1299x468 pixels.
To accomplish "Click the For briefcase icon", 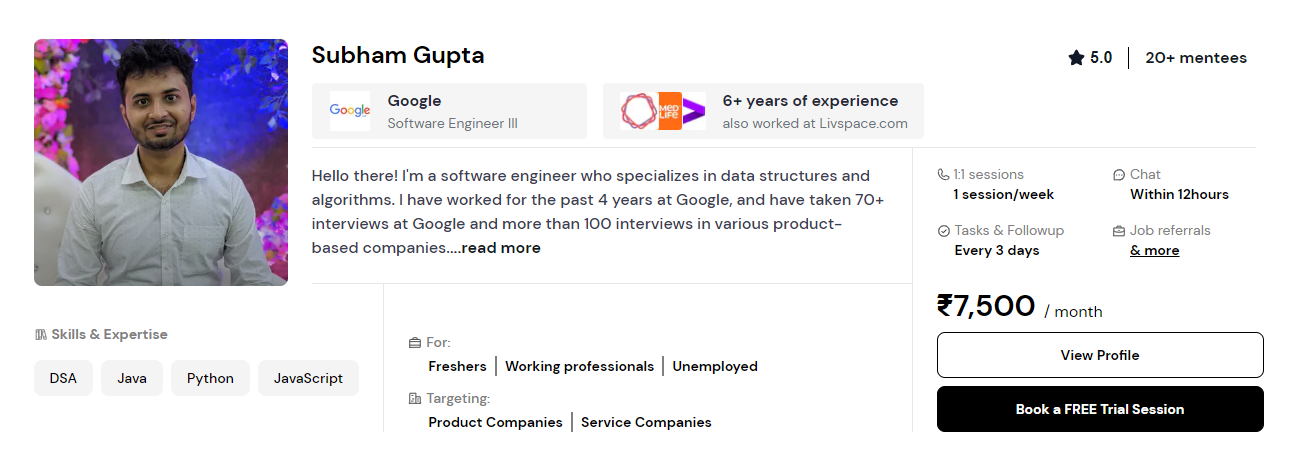I will coord(415,343).
